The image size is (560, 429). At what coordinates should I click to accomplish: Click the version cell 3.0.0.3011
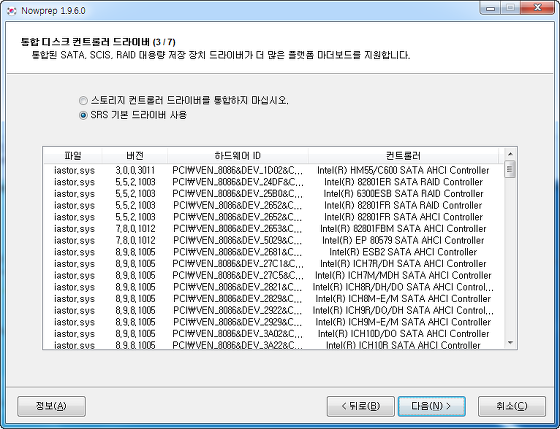pos(135,170)
